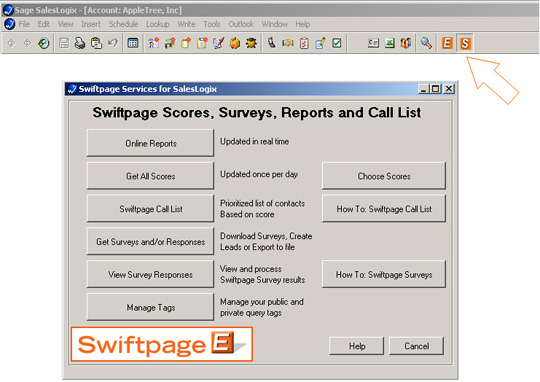Click the clipboard checklist To-Do icon

(x=304, y=43)
